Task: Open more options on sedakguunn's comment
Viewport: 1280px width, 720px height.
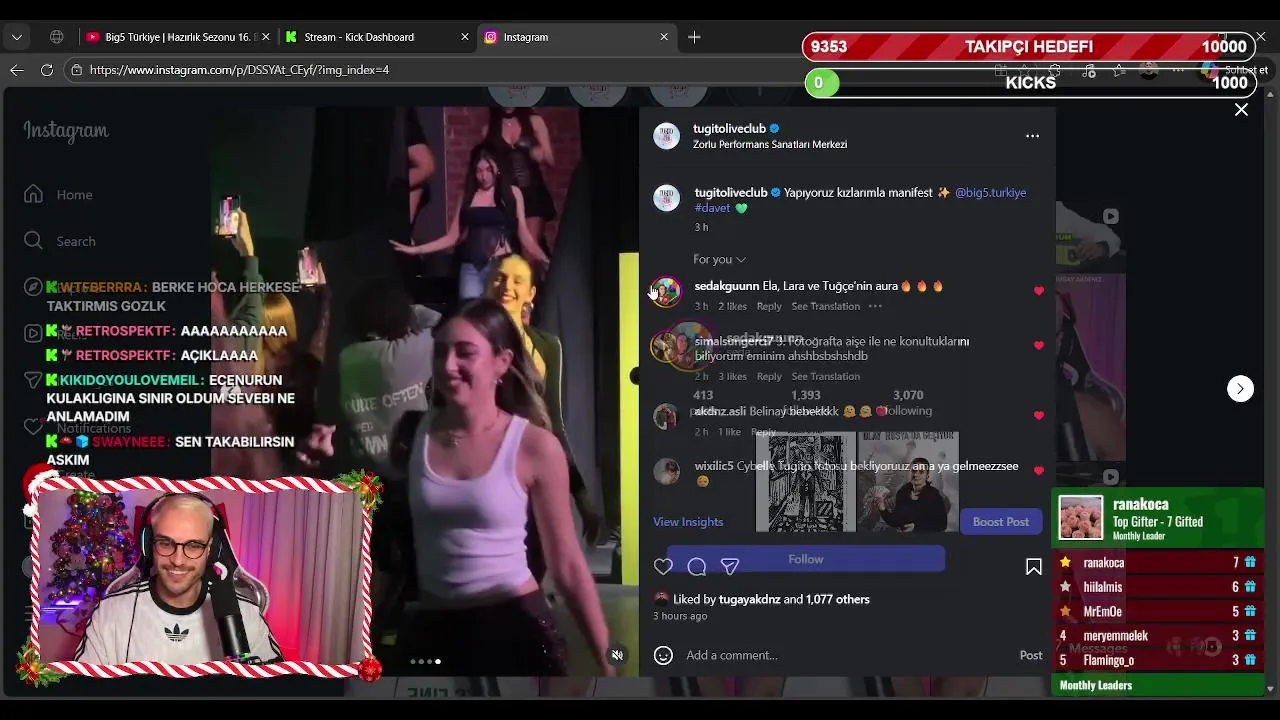Action: coord(875,306)
